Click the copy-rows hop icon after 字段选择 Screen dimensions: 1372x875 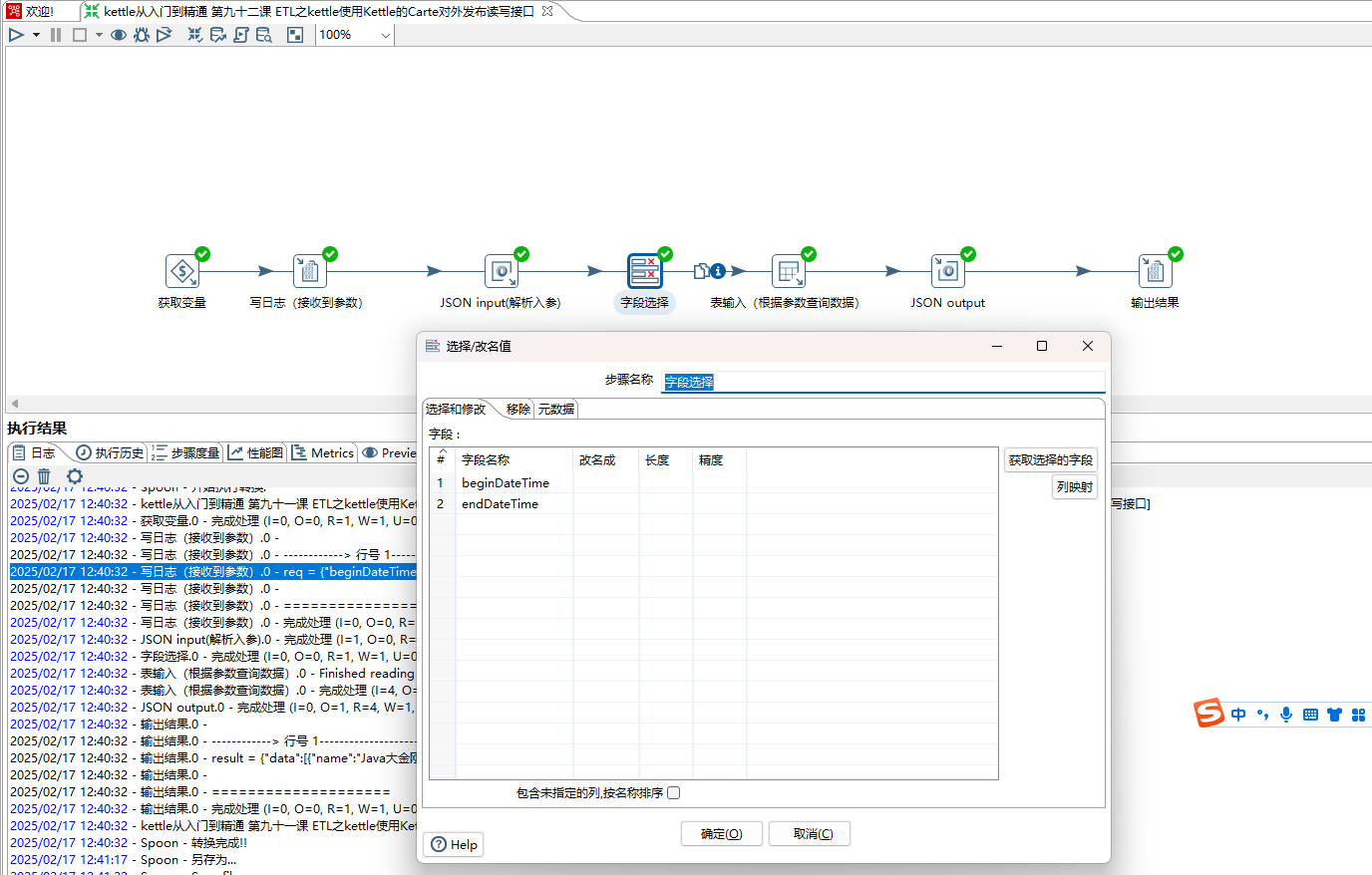tap(701, 271)
